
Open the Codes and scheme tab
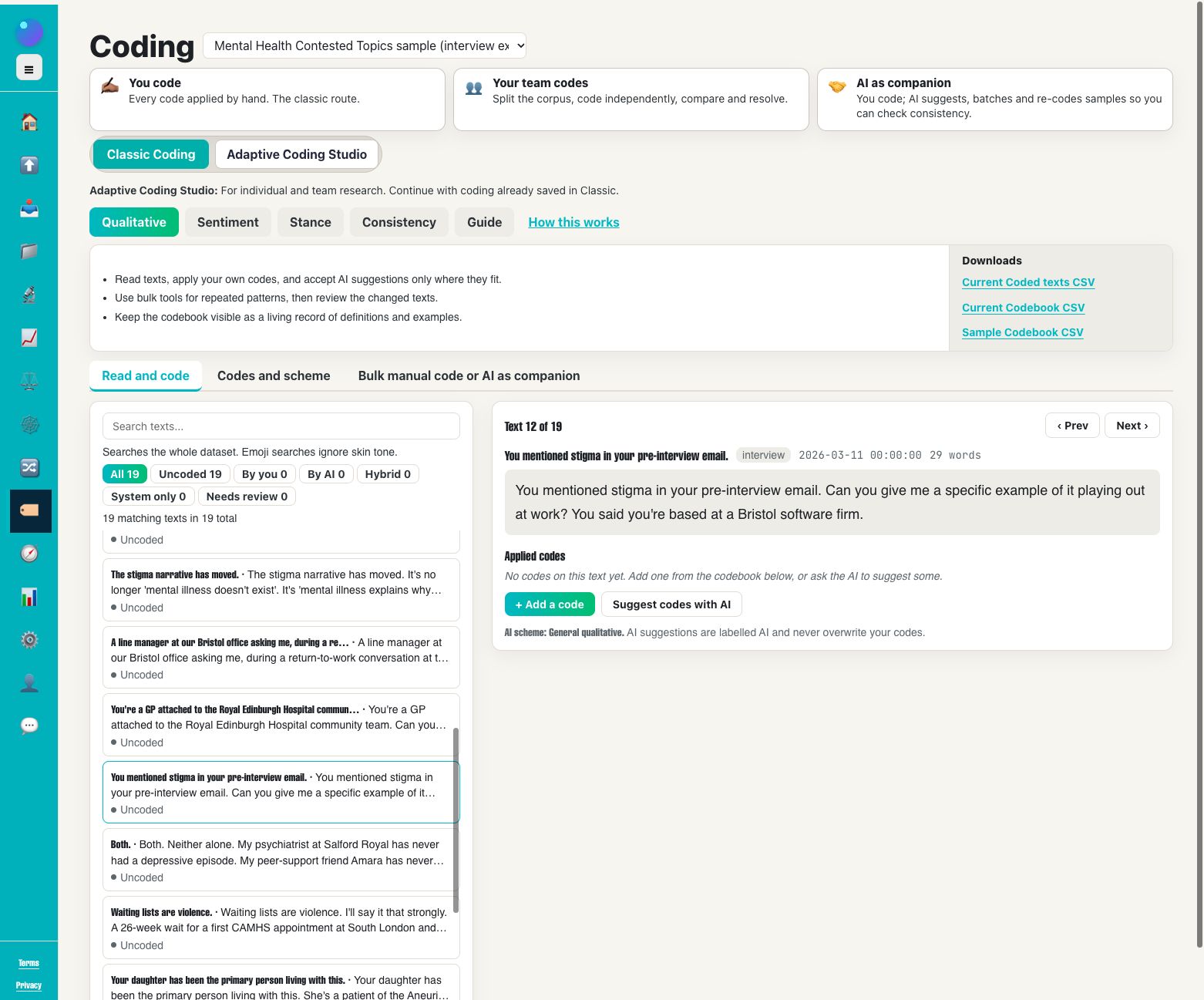tap(274, 375)
